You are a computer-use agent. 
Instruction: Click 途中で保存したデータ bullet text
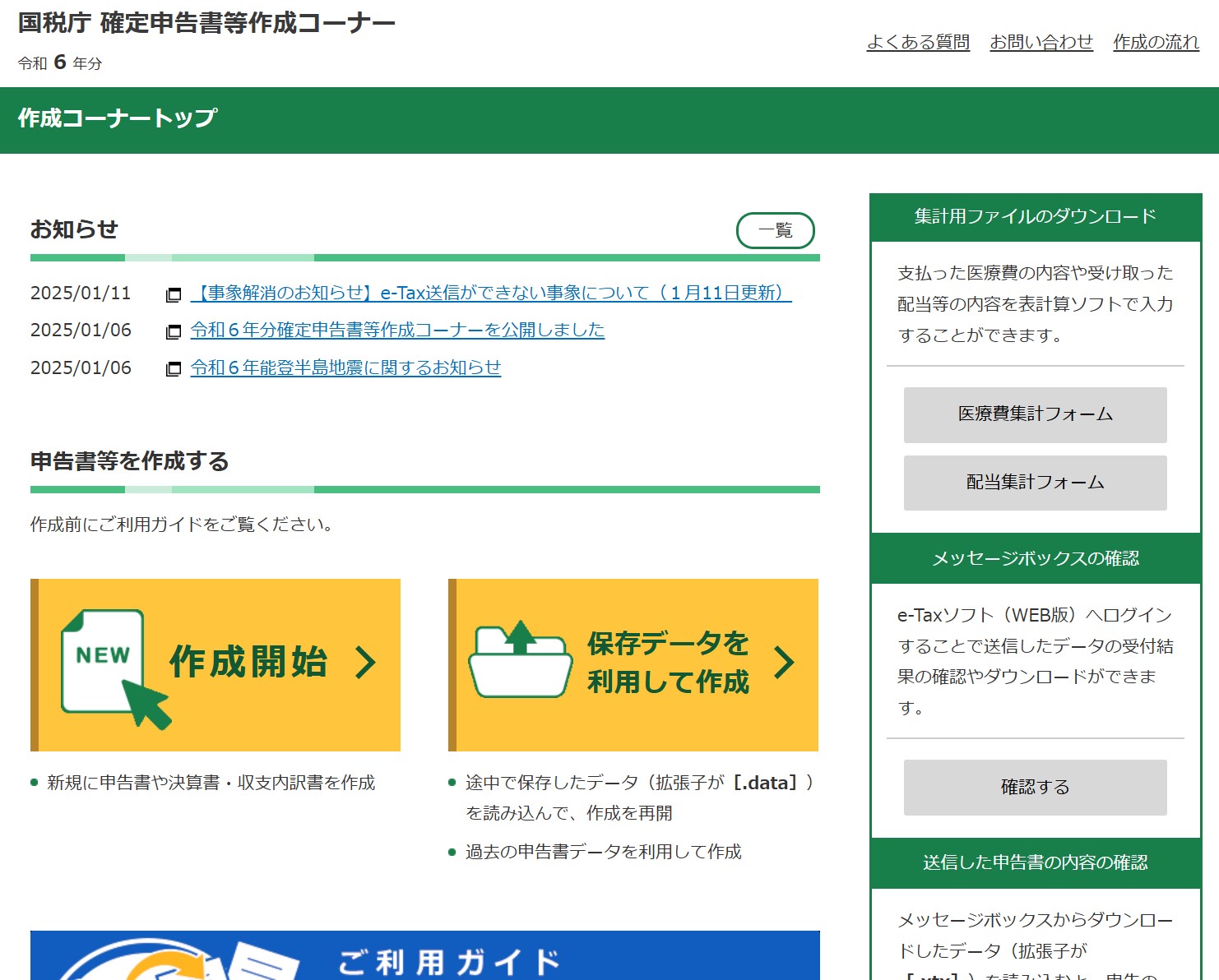(x=640, y=797)
